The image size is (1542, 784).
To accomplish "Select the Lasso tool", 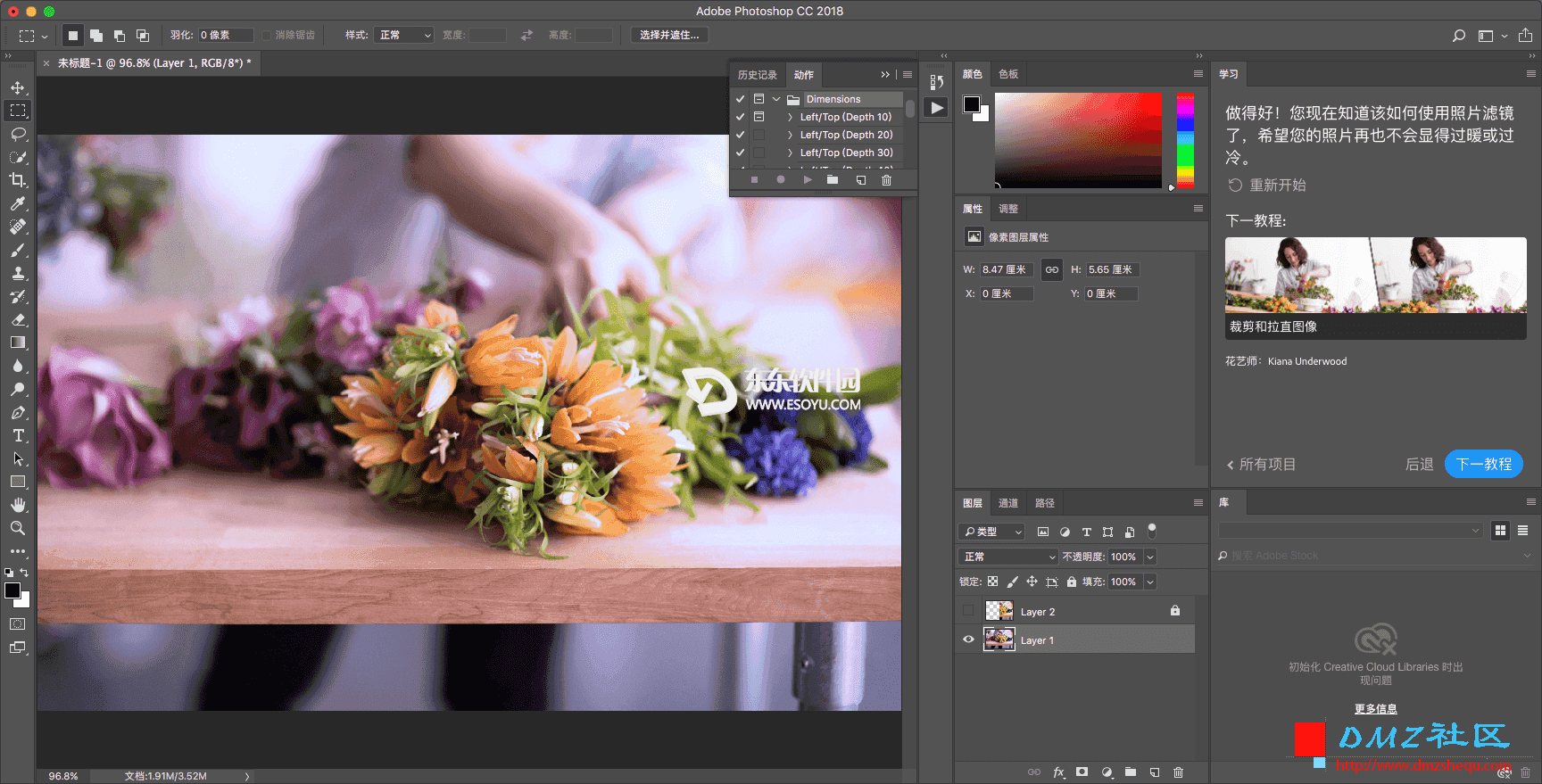I will coord(18,134).
